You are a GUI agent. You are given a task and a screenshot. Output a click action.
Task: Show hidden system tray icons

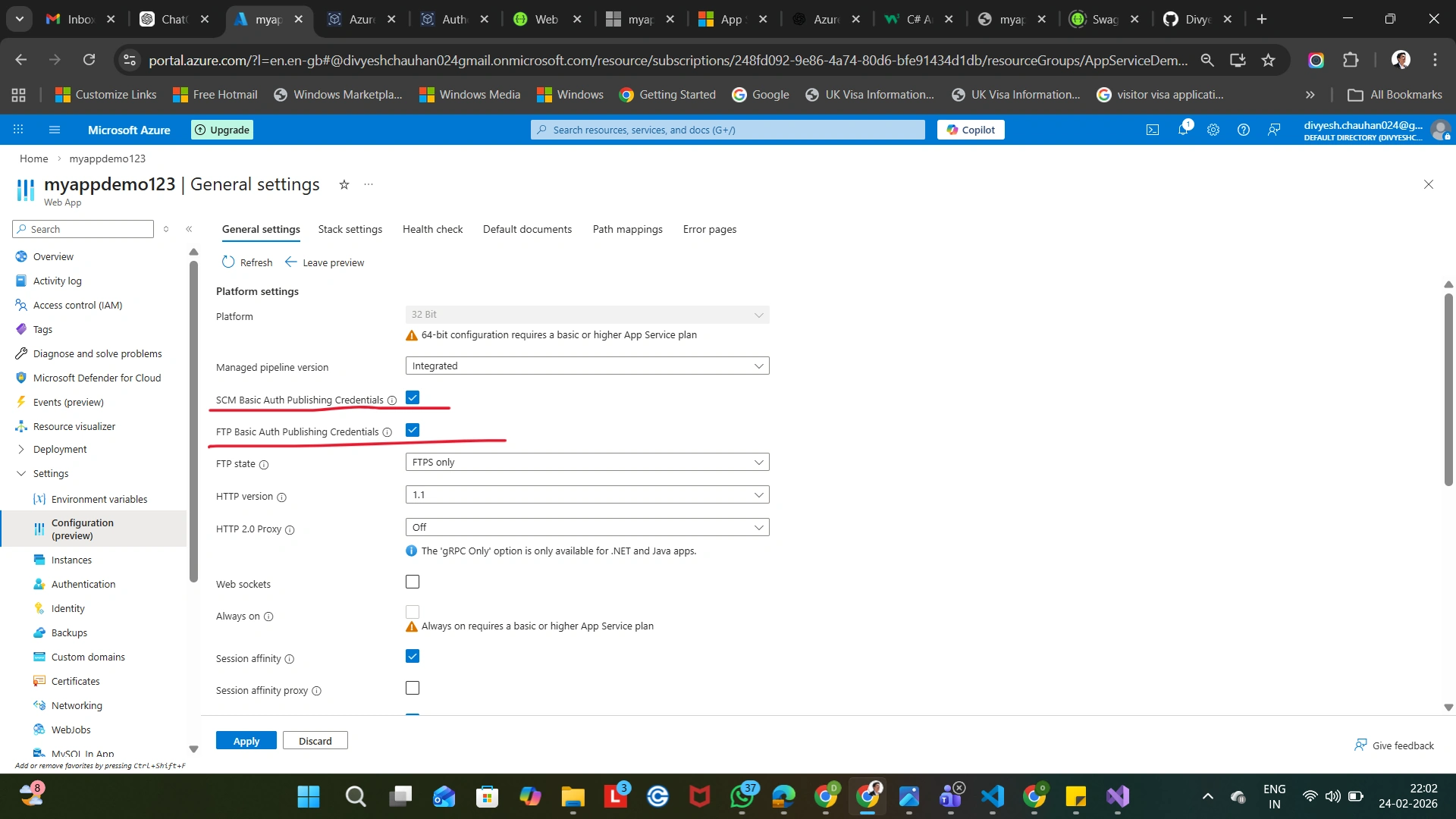point(1208,796)
